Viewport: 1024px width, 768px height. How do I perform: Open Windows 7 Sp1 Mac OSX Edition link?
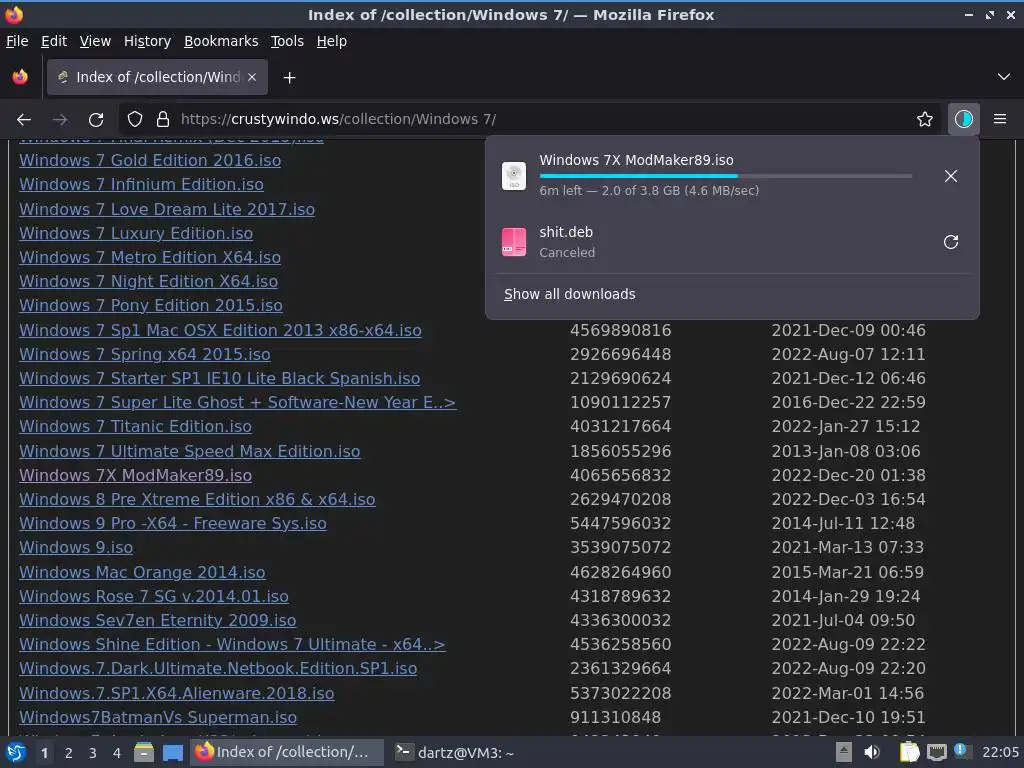220,330
